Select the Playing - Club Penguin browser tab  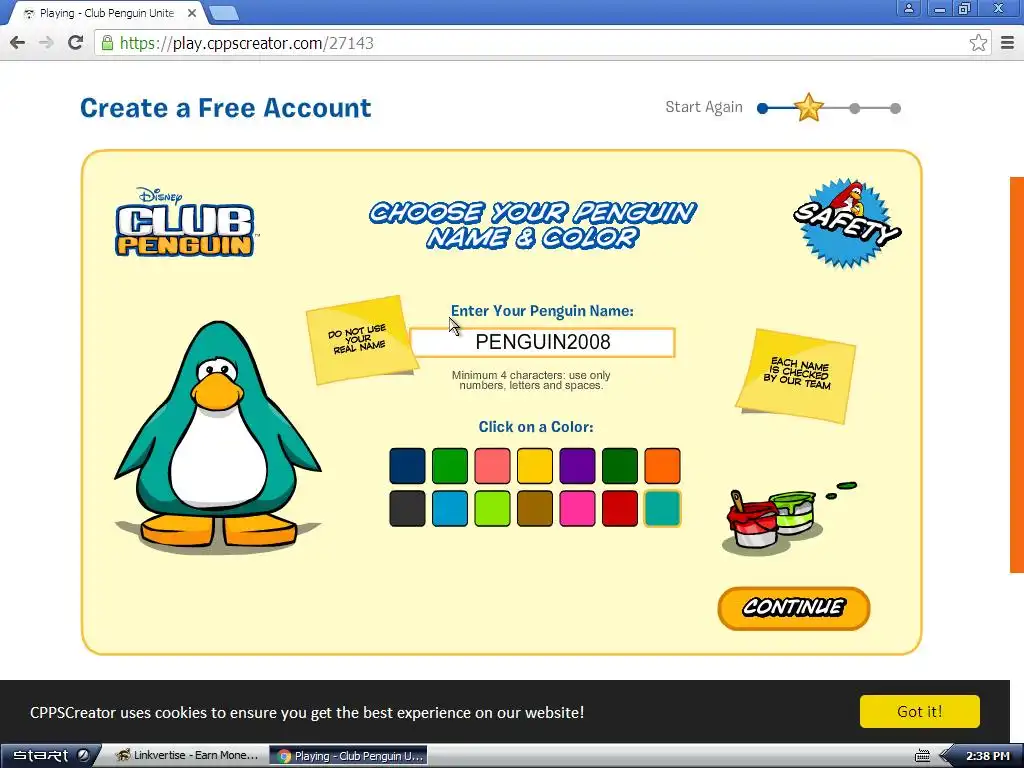click(106, 13)
